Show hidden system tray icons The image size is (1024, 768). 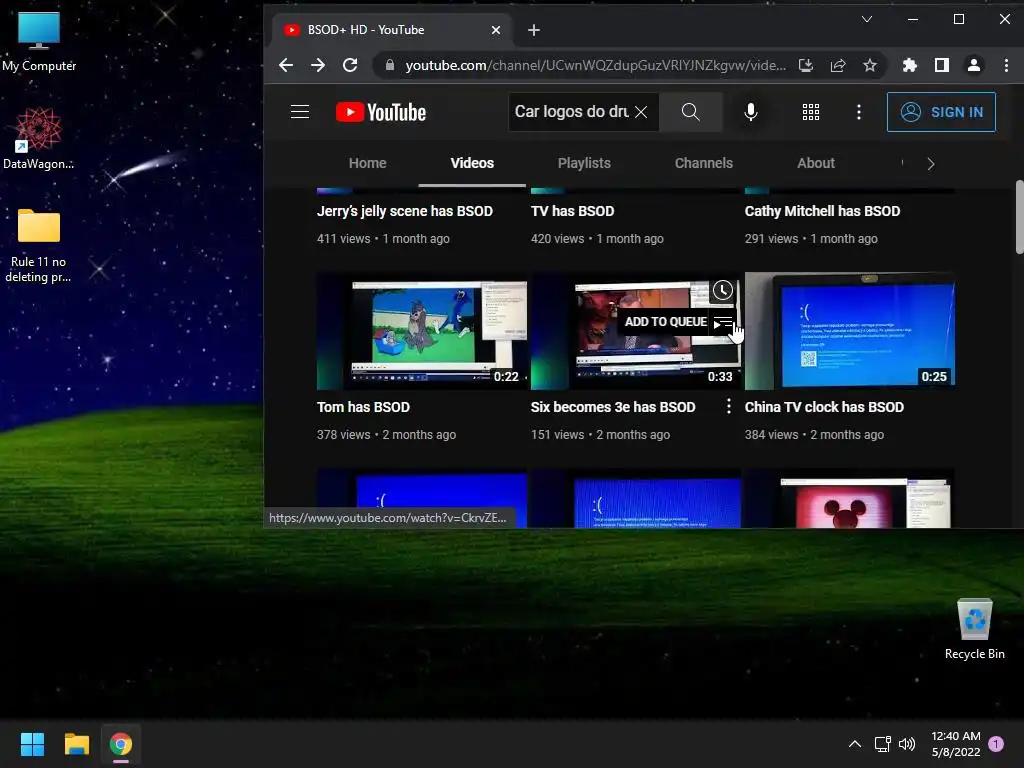point(854,744)
